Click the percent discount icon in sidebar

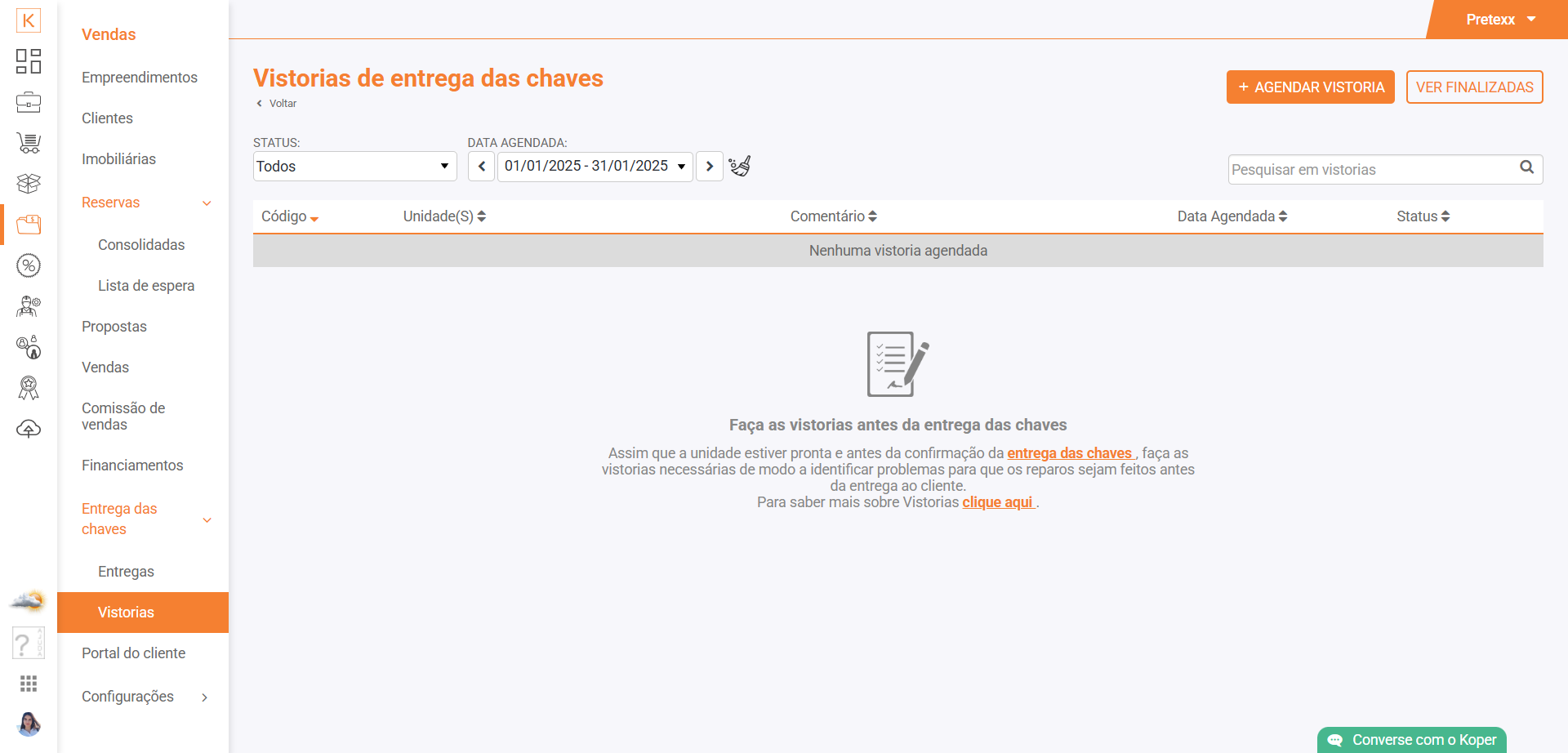[29, 265]
